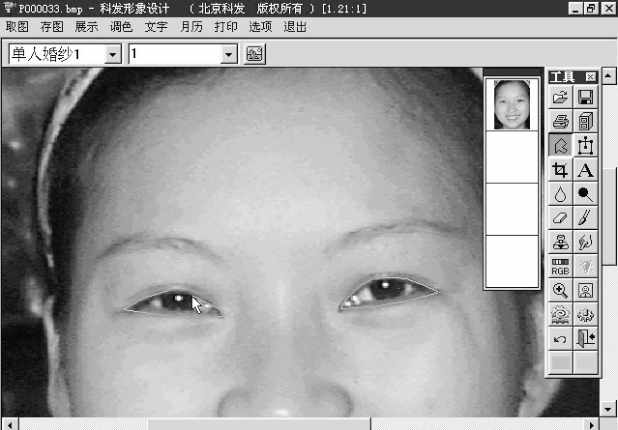Select the water drop blur tool
The height and width of the screenshot is (430, 618).
[560, 194]
